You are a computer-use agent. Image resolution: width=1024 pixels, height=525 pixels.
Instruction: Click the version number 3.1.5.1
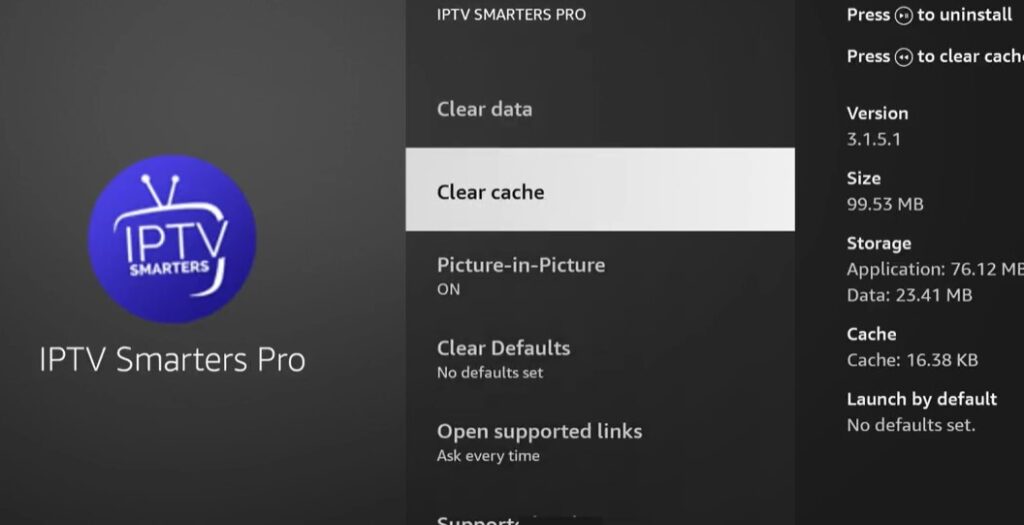click(874, 139)
